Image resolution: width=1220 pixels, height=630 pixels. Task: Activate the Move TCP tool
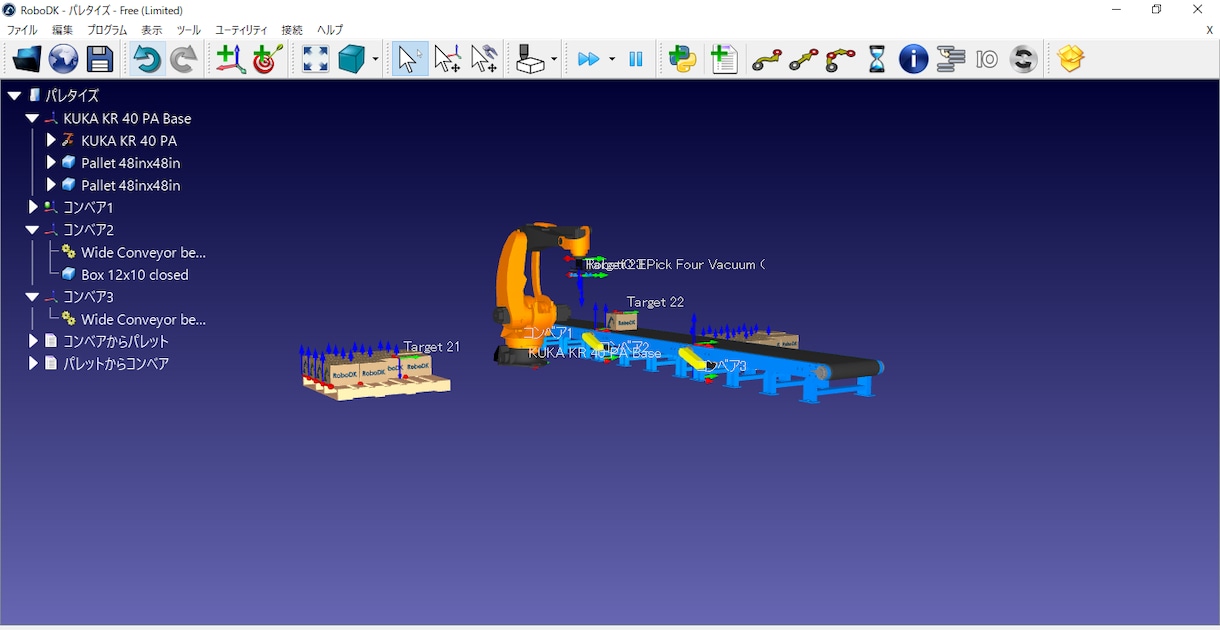coord(484,59)
